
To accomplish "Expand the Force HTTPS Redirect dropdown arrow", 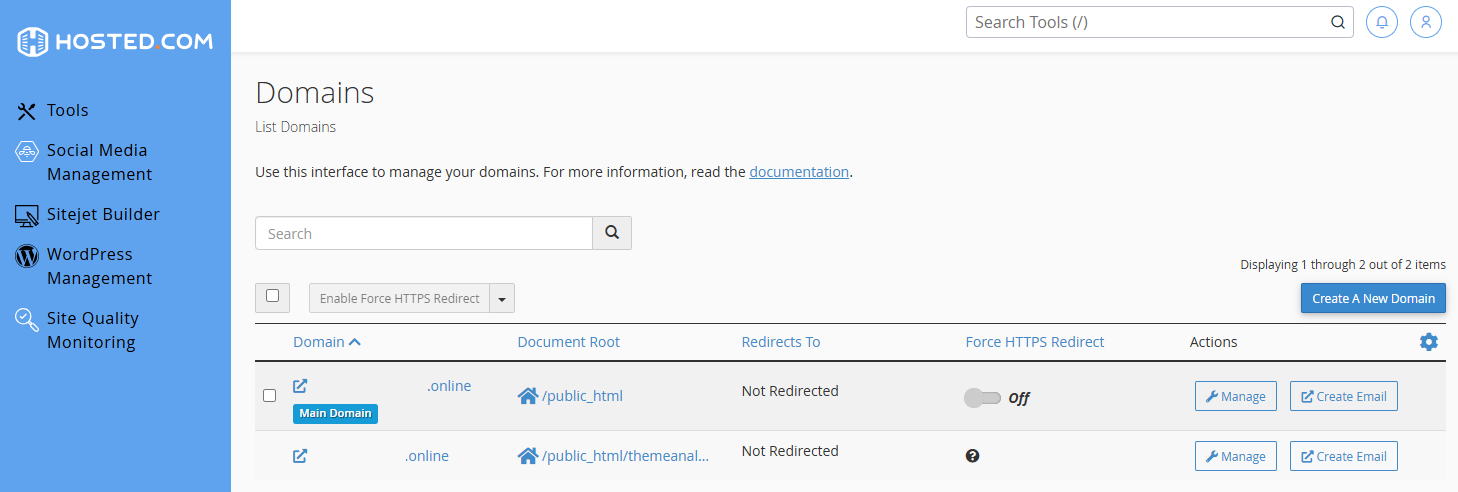I will pos(502,298).
